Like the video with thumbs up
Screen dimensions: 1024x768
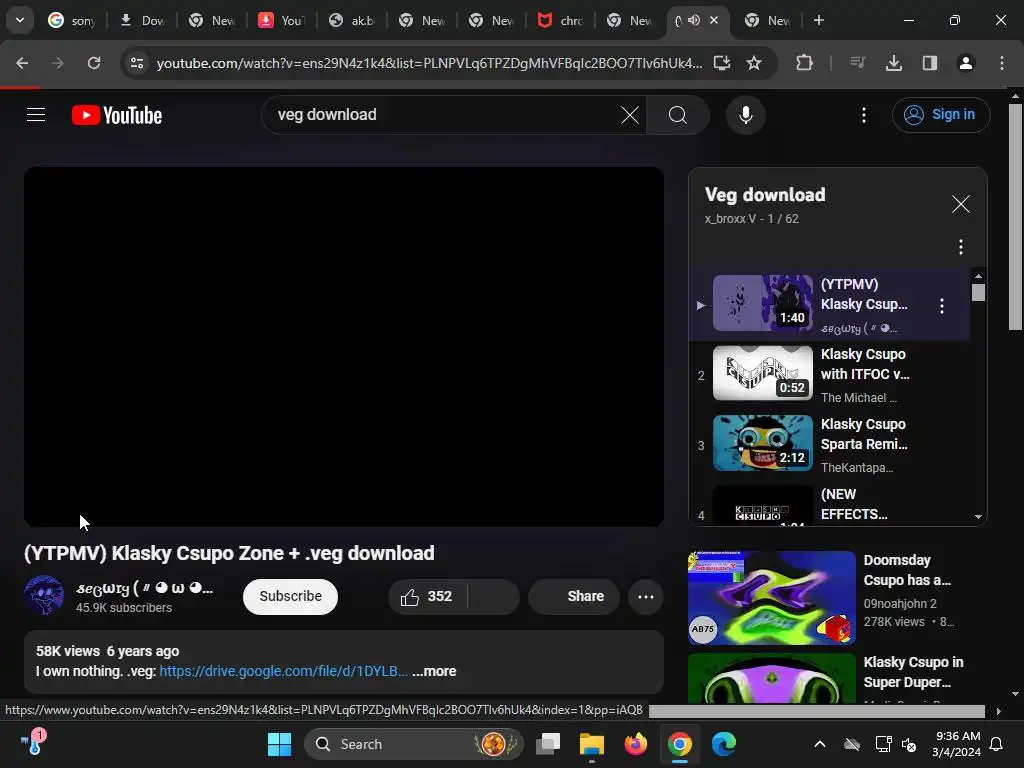click(x=428, y=596)
